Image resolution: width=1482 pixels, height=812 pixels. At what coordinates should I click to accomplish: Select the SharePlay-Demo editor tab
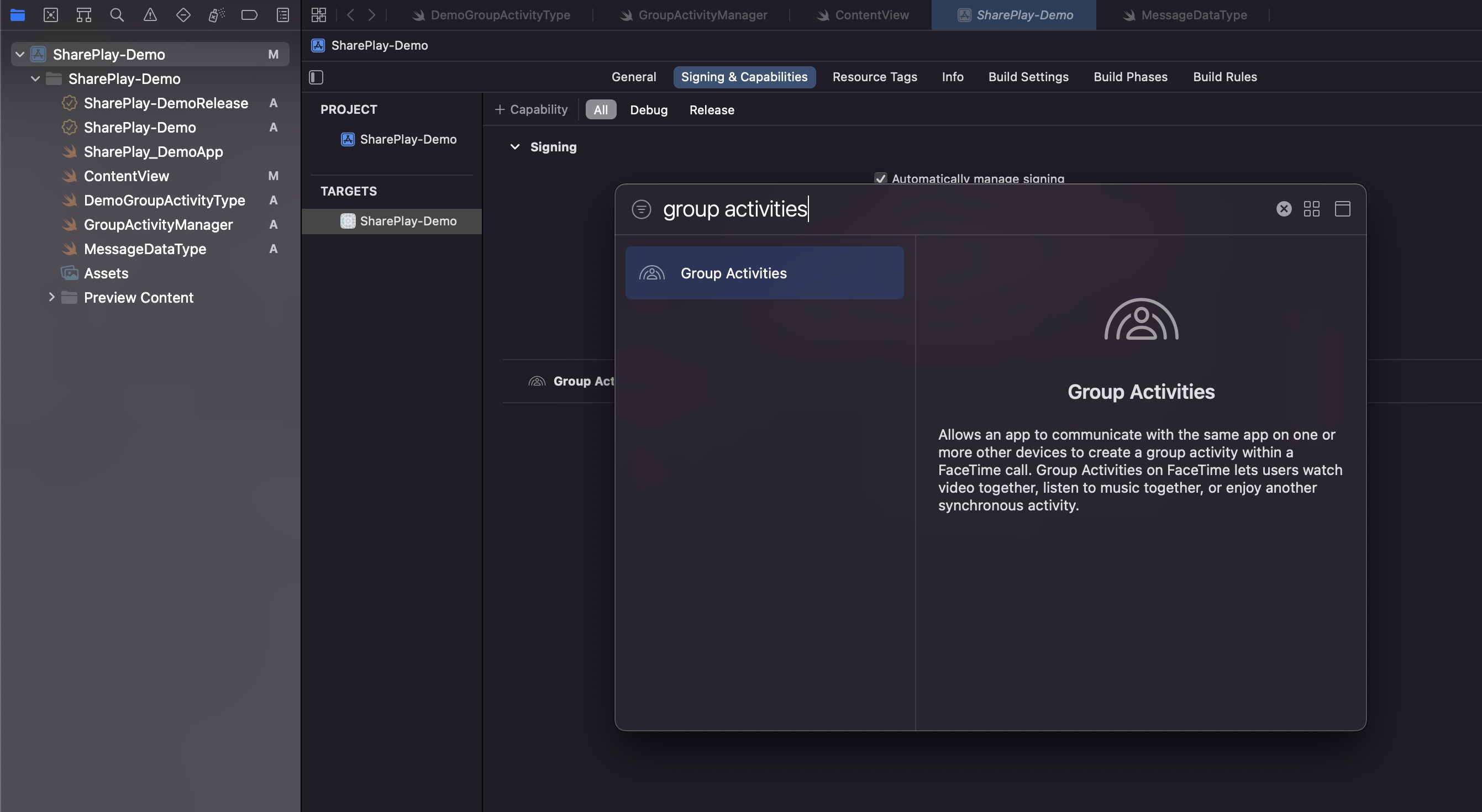[1014, 15]
